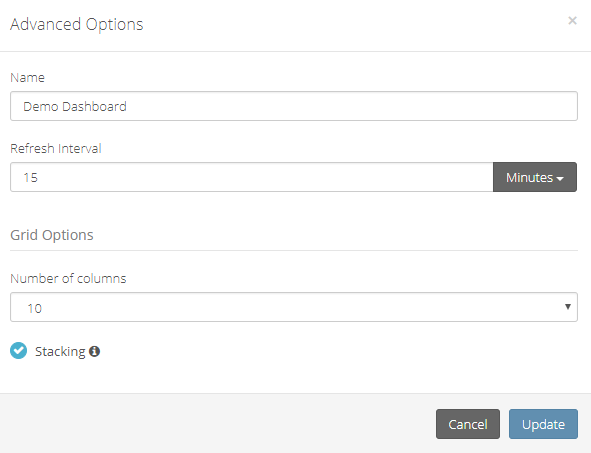Click the number 15 in the interval box
The width and height of the screenshot is (591, 453).
tap(31, 178)
